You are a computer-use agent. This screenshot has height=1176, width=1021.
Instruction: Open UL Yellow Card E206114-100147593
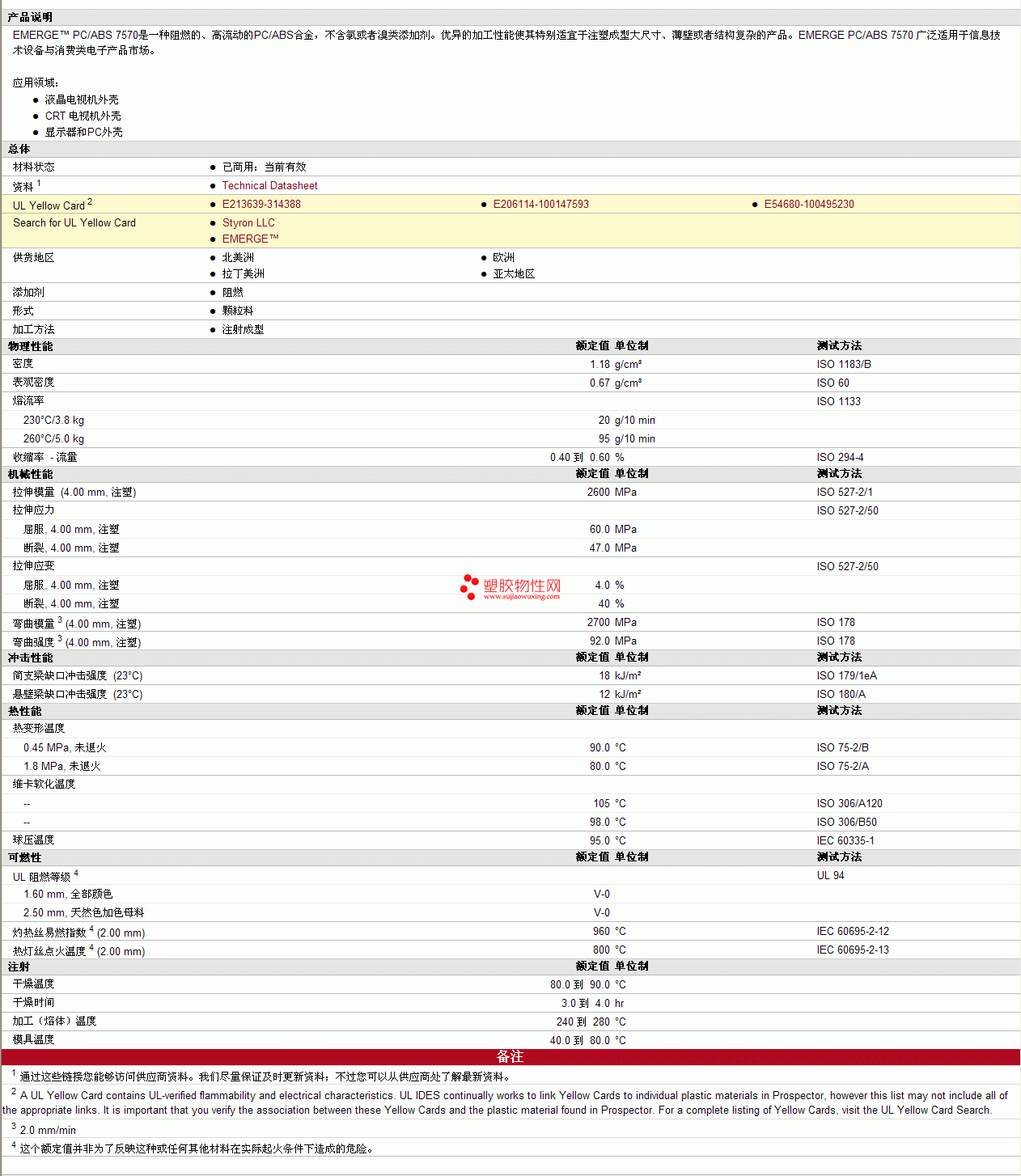click(x=540, y=204)
